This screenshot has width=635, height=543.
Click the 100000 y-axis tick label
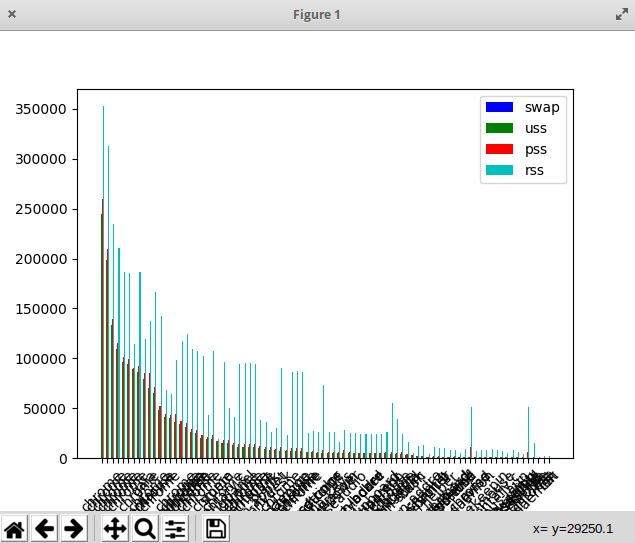click(x=41, y=359)
